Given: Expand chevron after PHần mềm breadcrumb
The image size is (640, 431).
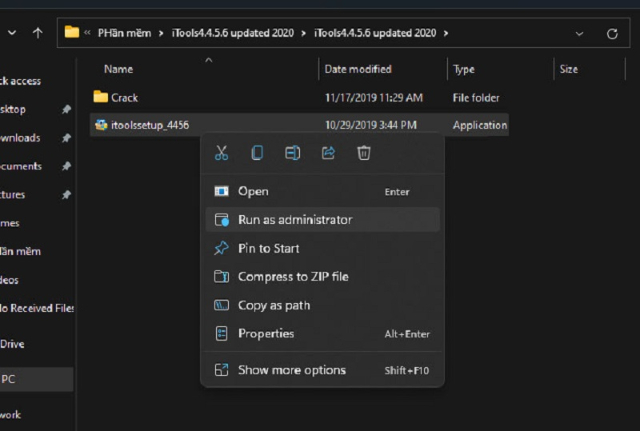Looking at the screenshot, I should click(x=161, y=33).
